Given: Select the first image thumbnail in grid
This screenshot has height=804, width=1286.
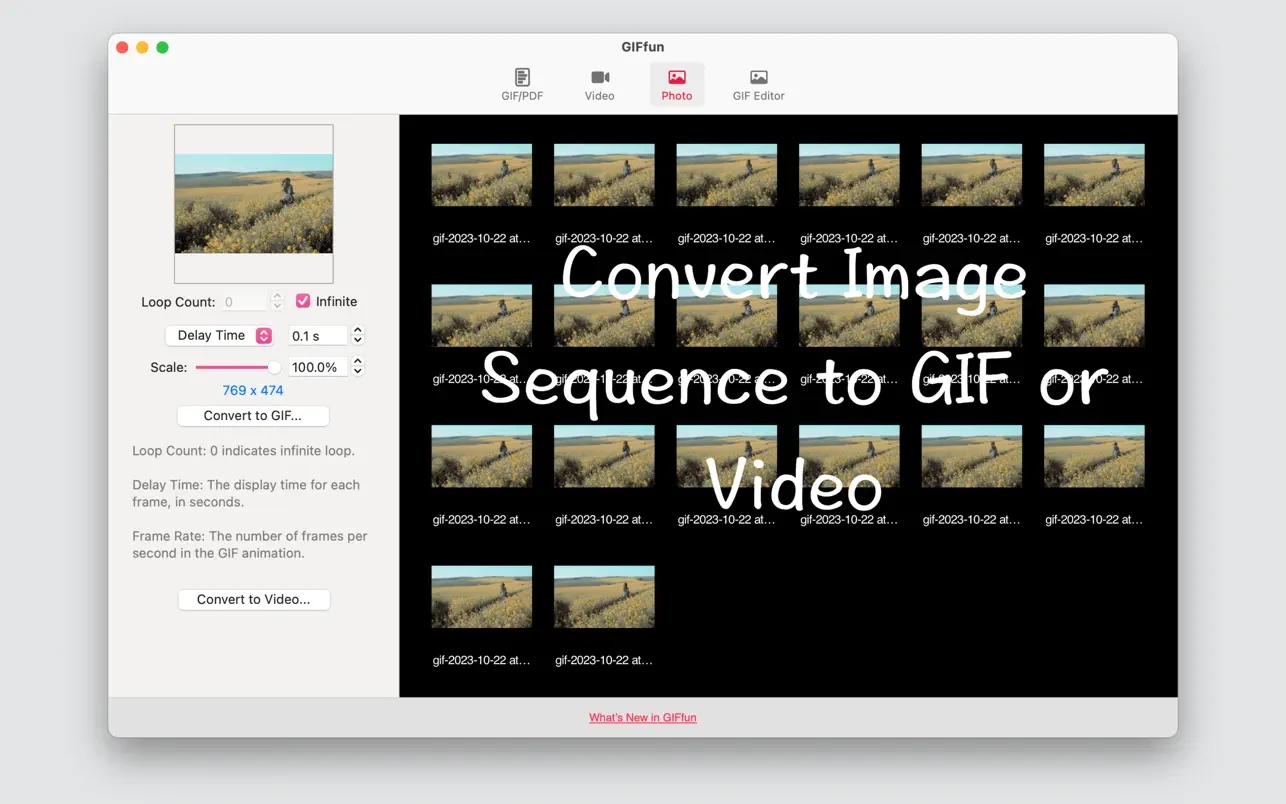Looking at the screenshot, I should pos(481,175).
